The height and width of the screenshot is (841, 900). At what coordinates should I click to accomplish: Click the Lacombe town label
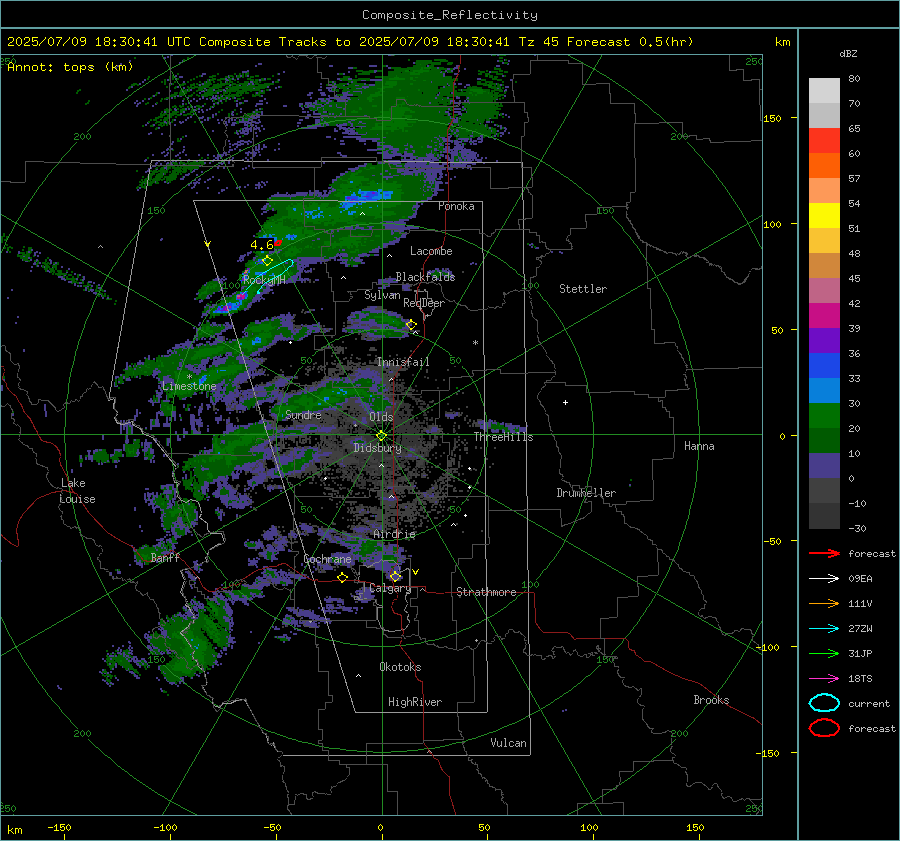431,251
